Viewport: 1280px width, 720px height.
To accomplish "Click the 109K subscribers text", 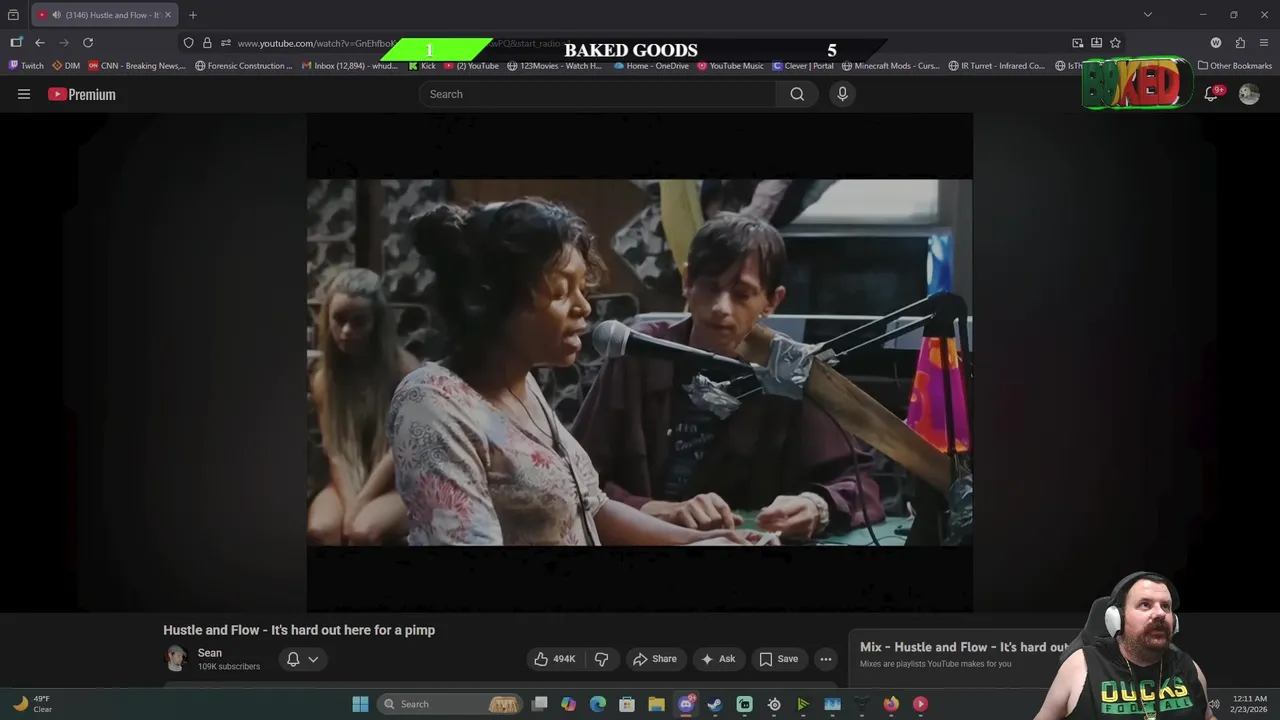I will point(229,667).
